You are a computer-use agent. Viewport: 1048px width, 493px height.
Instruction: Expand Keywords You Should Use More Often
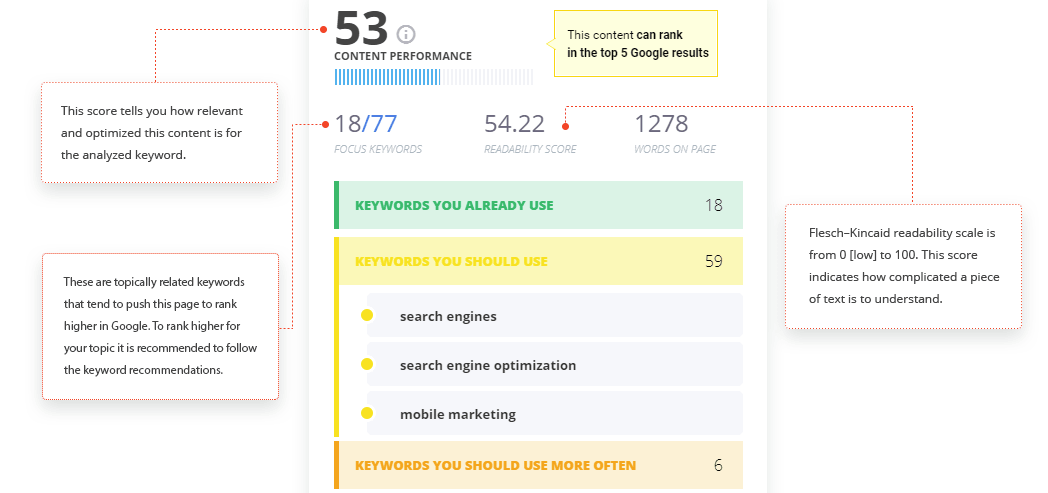coord(538,465)
